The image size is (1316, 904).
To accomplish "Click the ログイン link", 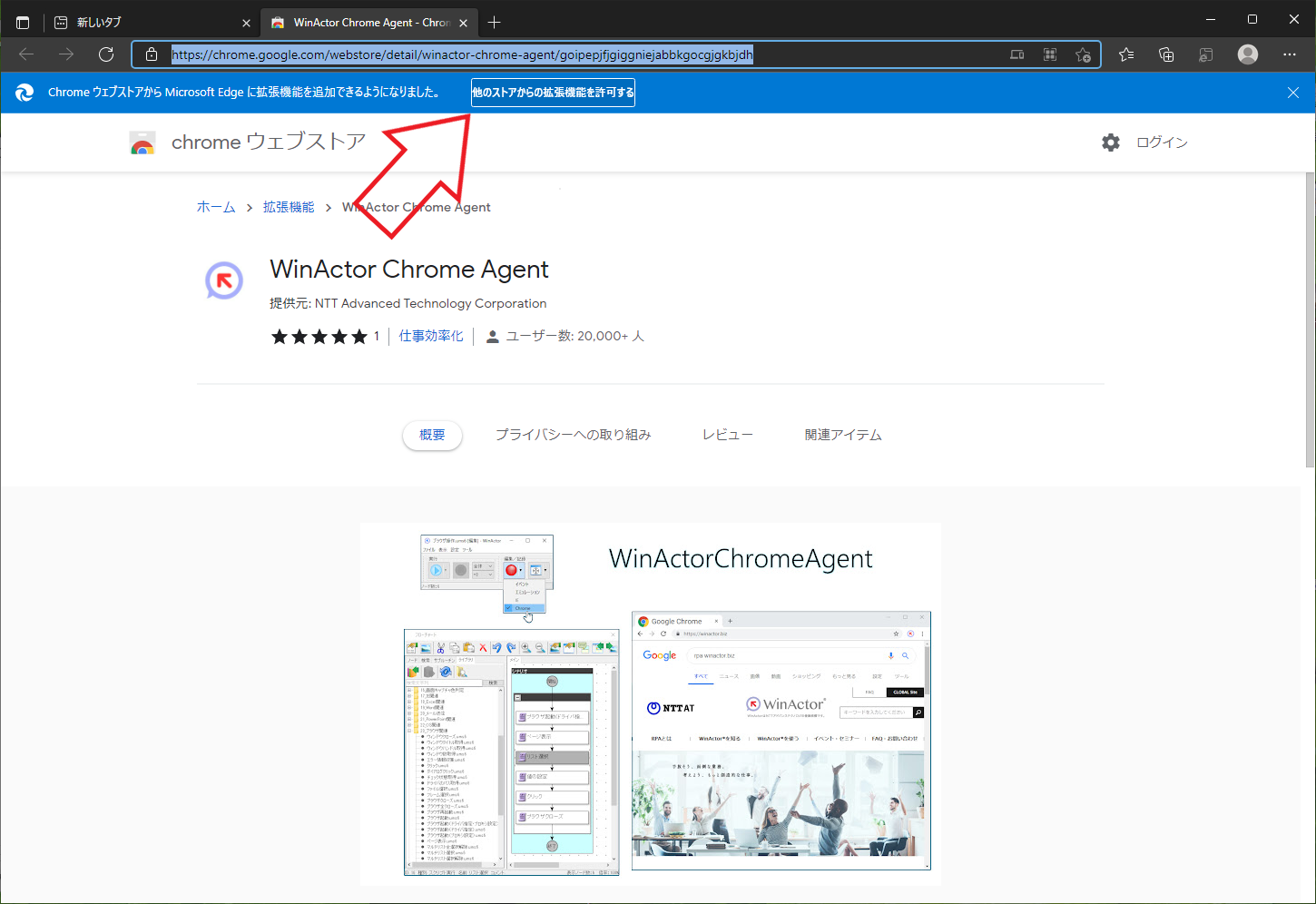I will [x=1162, y=142].
